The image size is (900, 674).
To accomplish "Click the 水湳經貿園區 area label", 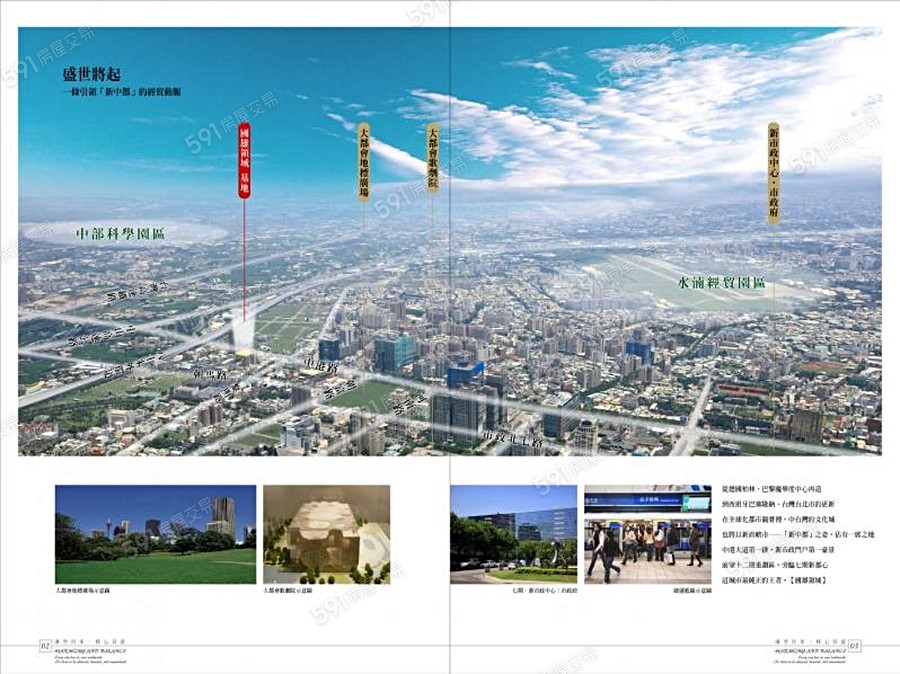I will click(x=721, y=283).
